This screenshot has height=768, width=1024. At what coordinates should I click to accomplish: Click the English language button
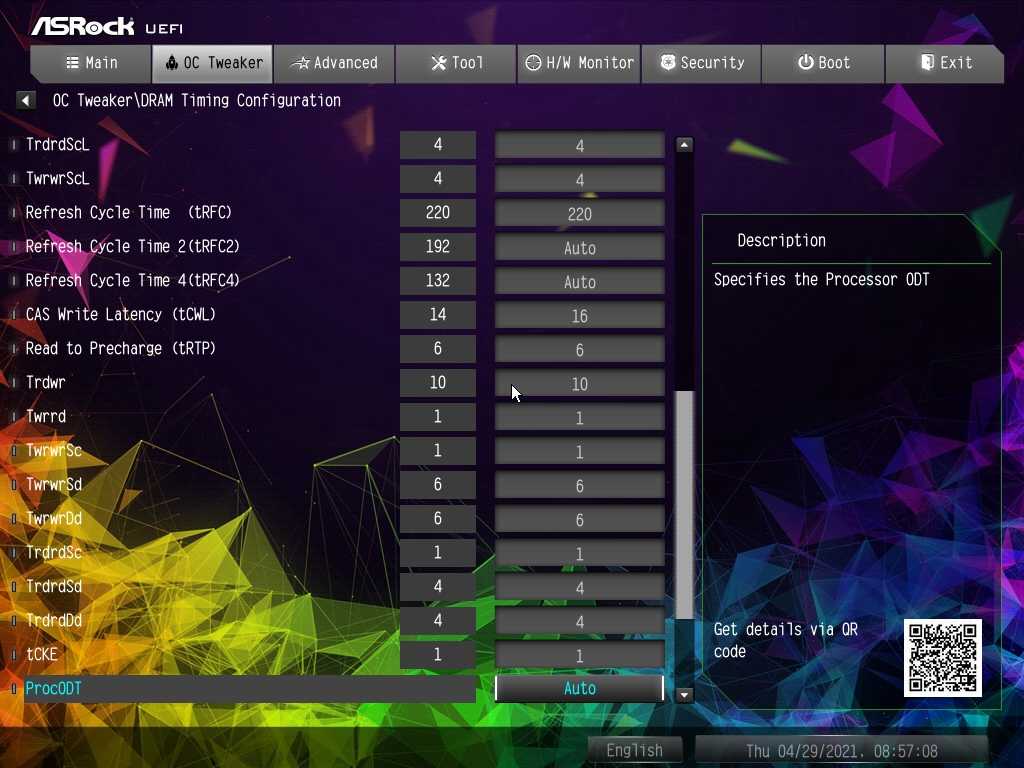pos(634,750)
